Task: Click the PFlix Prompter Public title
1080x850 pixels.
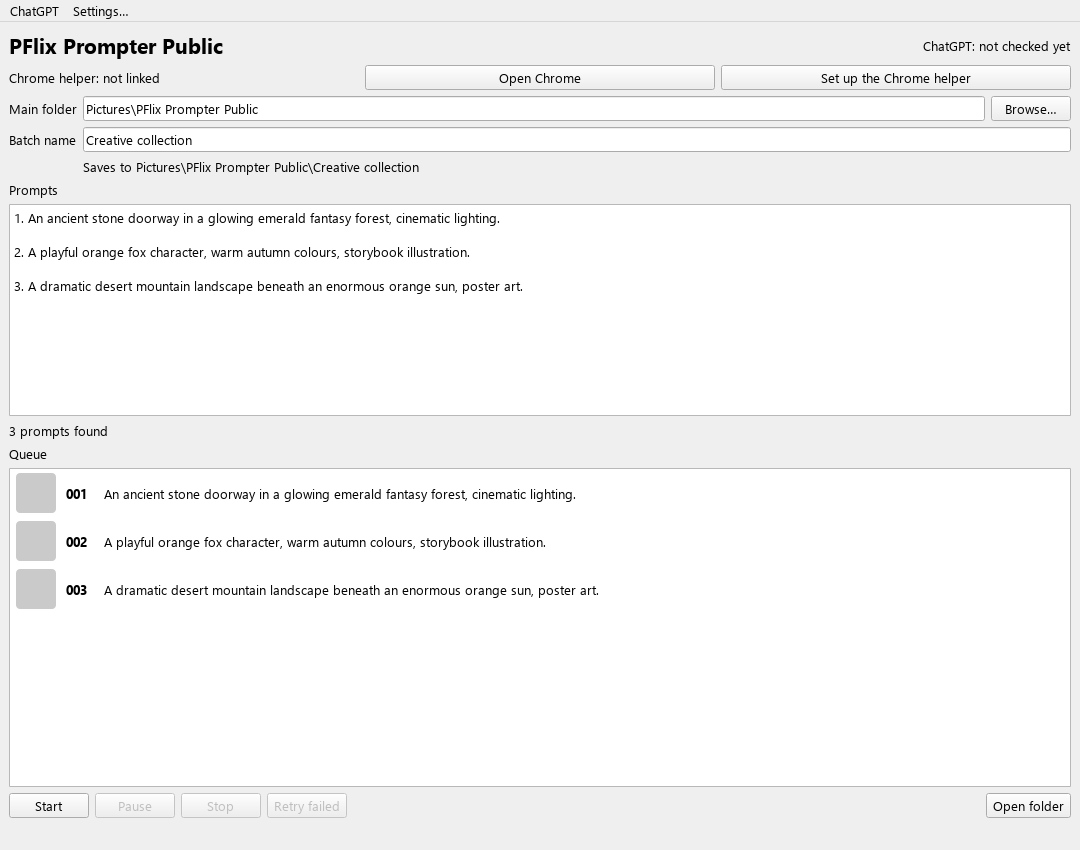Action: pos(116,47)
